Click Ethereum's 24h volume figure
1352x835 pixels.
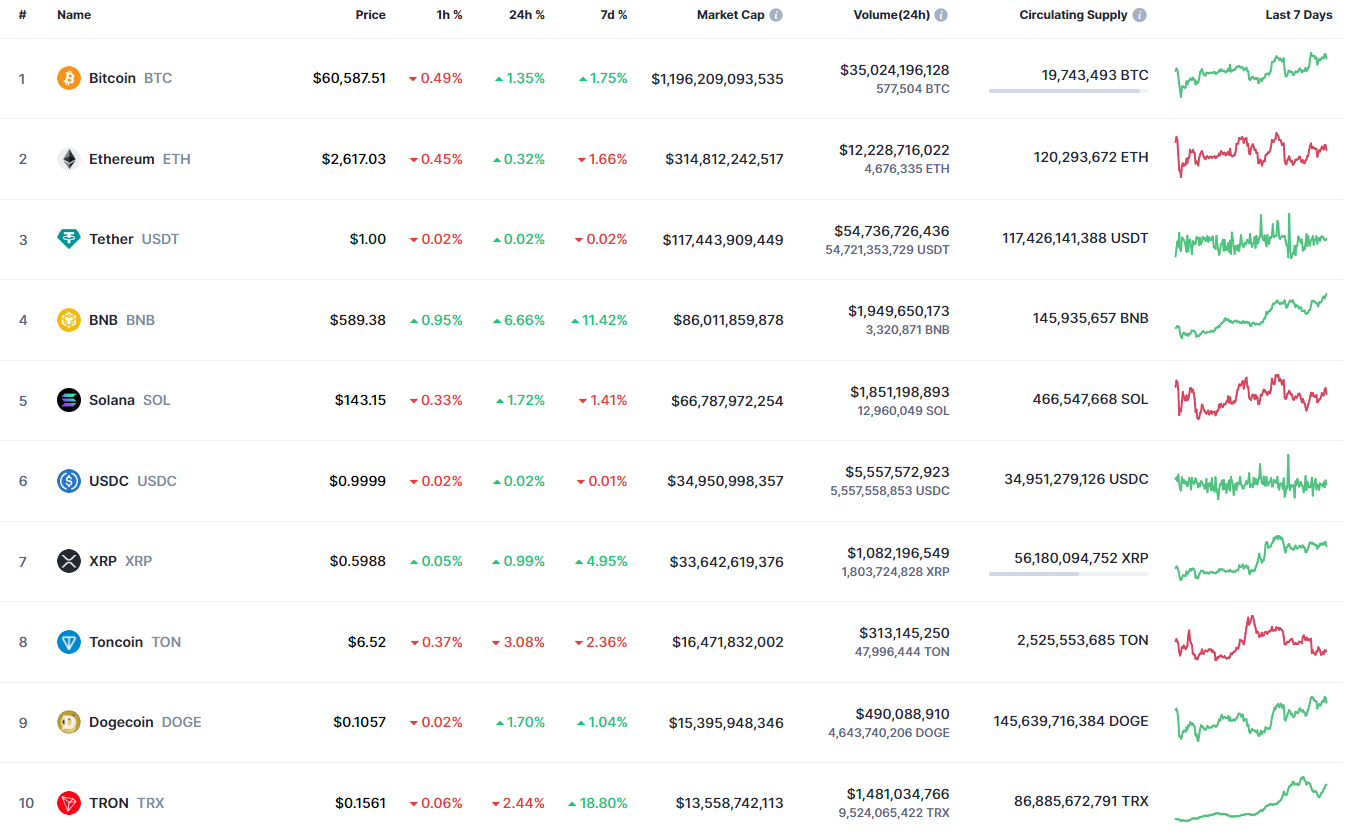[894, 150]
